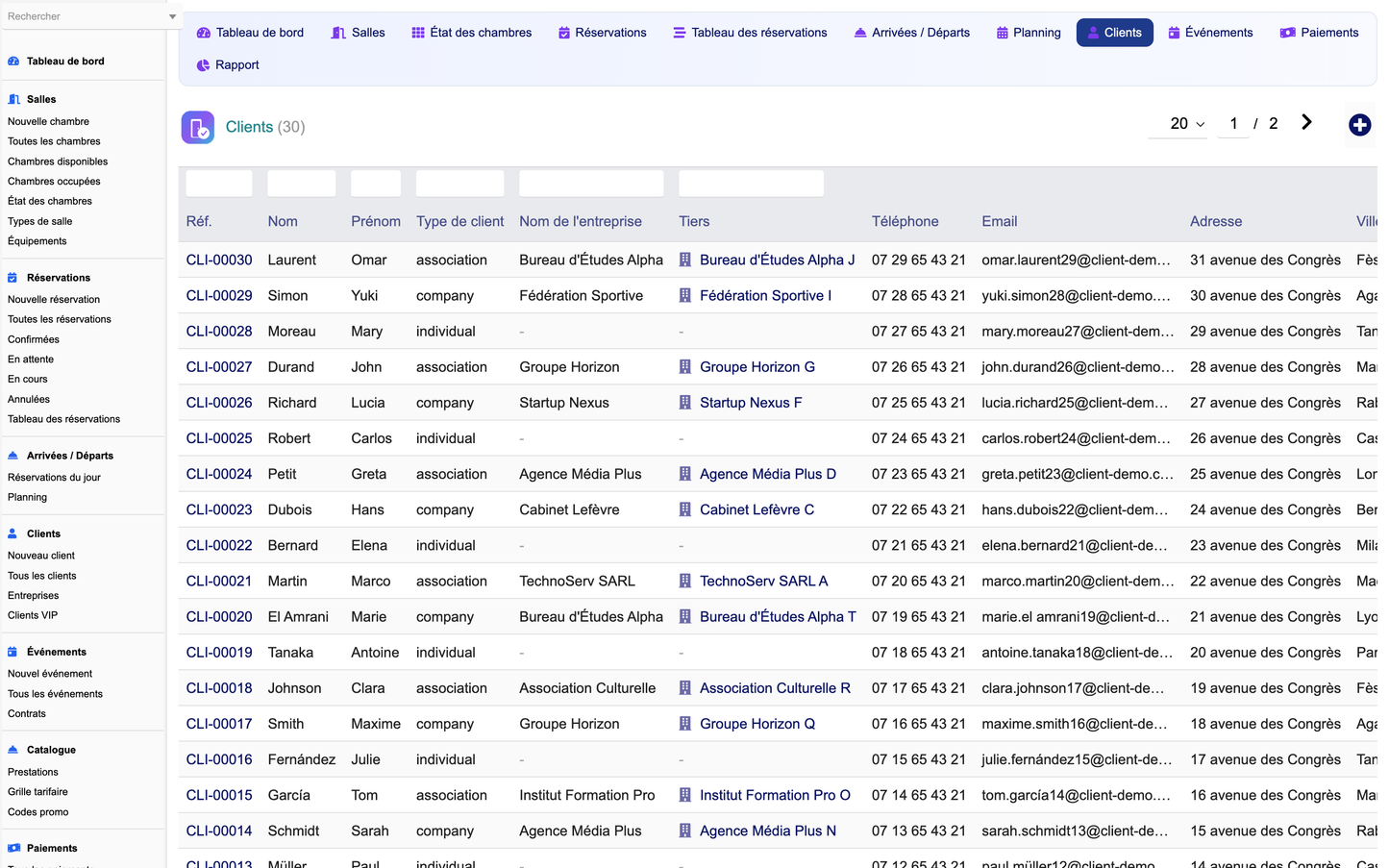Click building icon beside TechnoServ SARL A
The height and width of the screenshot is (868, 1389).
coord(685,581)
